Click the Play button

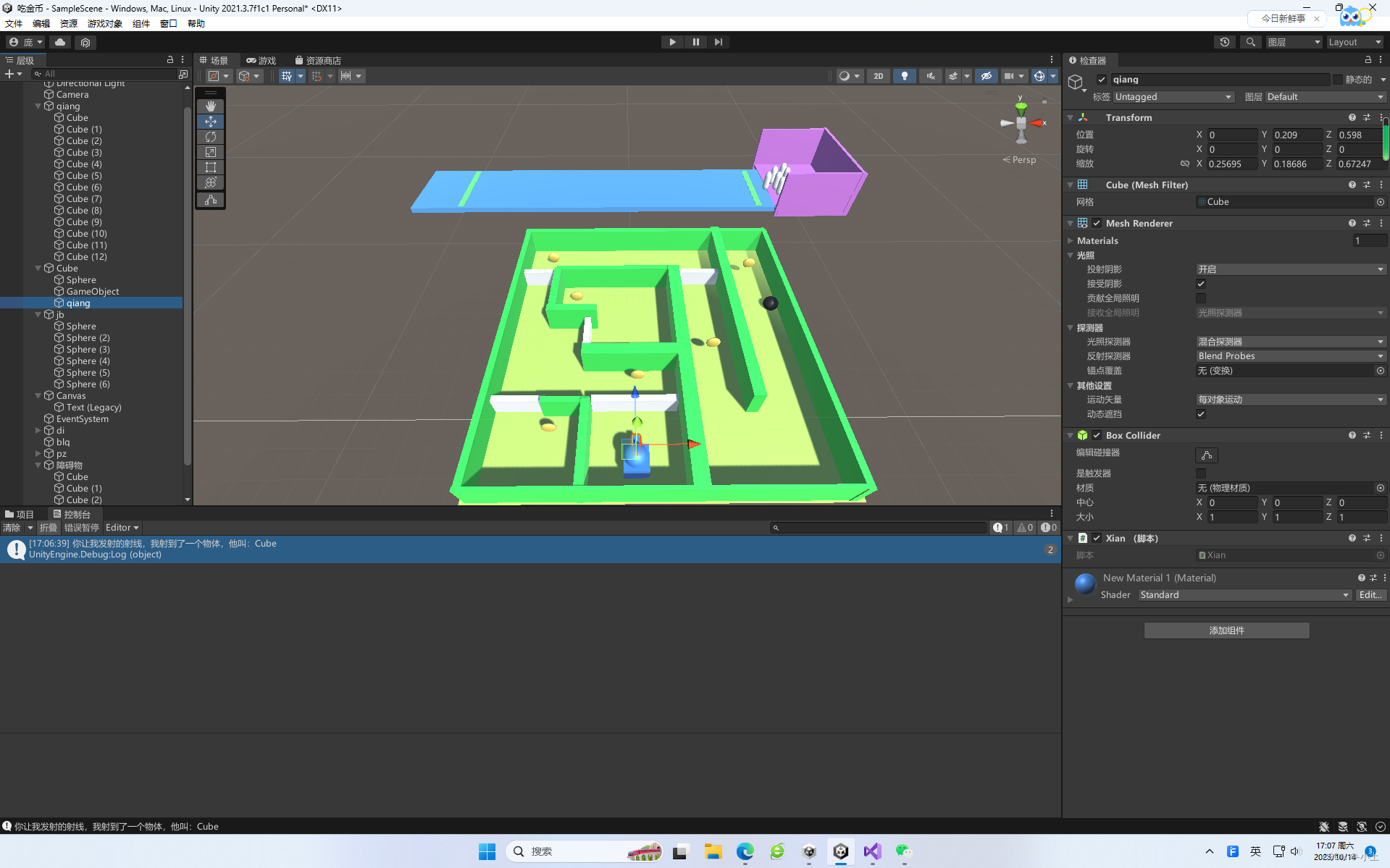pos(673,42)
